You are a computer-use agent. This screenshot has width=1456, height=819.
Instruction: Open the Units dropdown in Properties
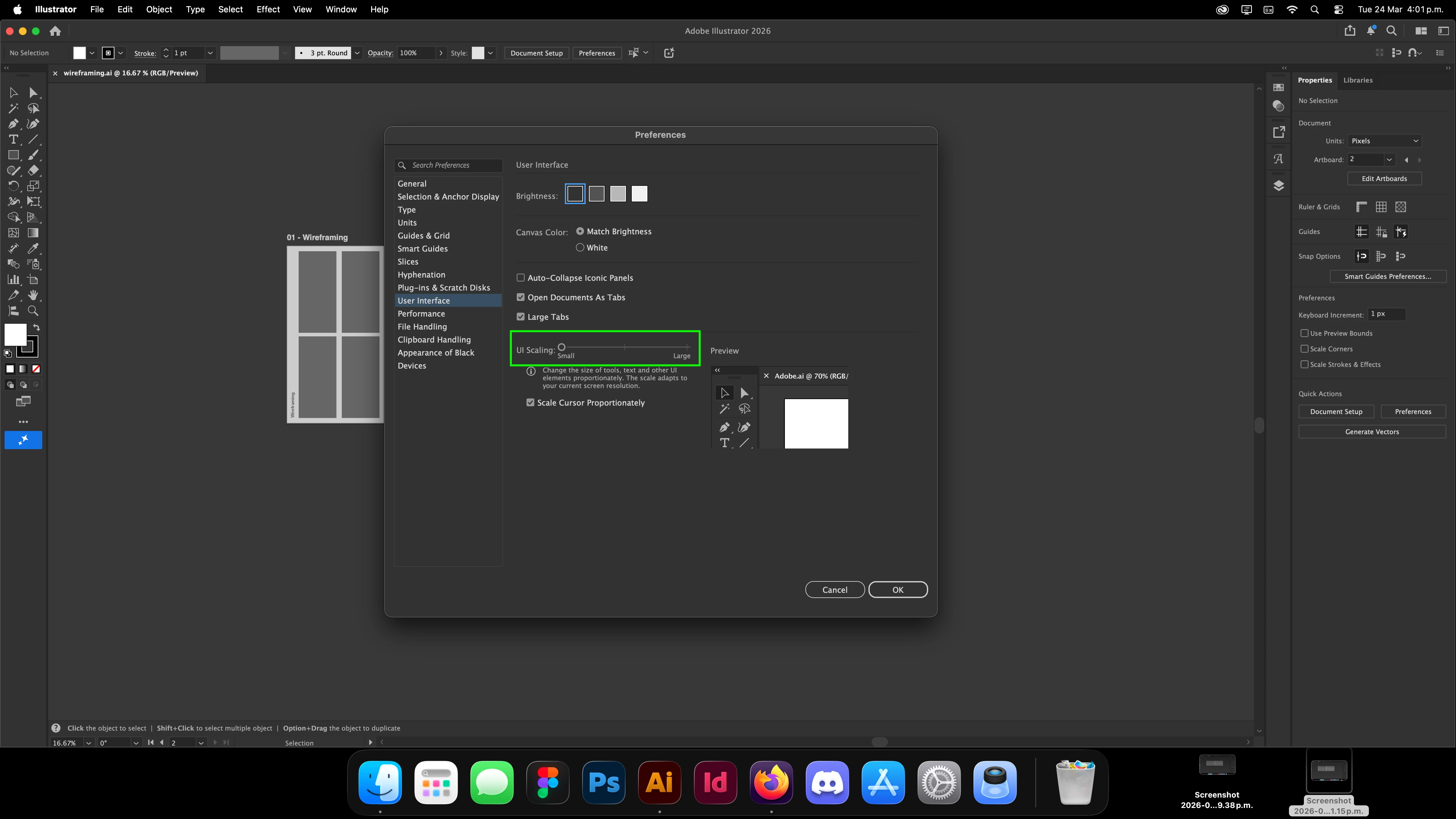click(1384, 141)
